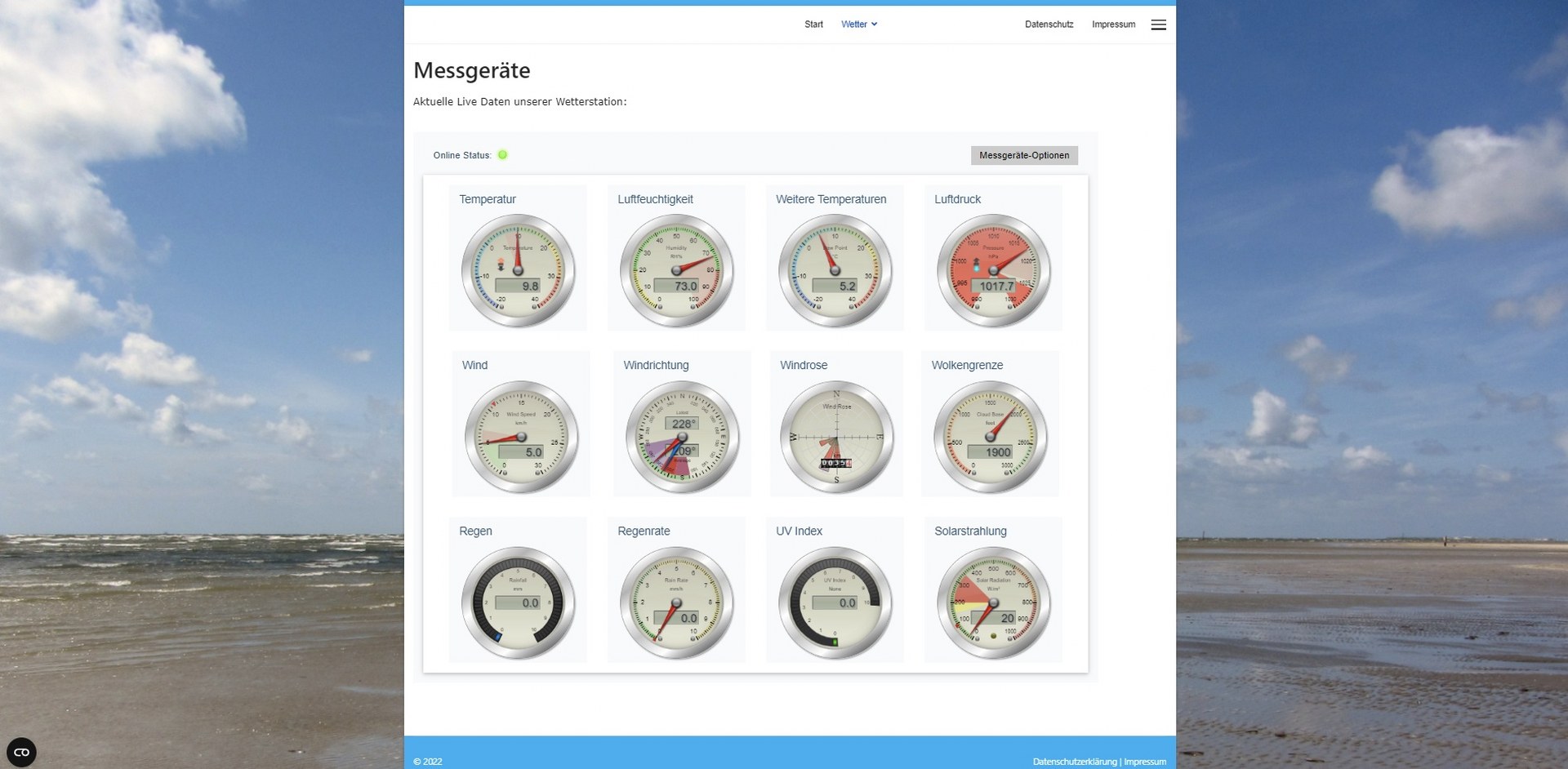Screen dimensions: 1568x769
Task: Select the Weitere Temperaturen gauge
Action: [835, 271]
